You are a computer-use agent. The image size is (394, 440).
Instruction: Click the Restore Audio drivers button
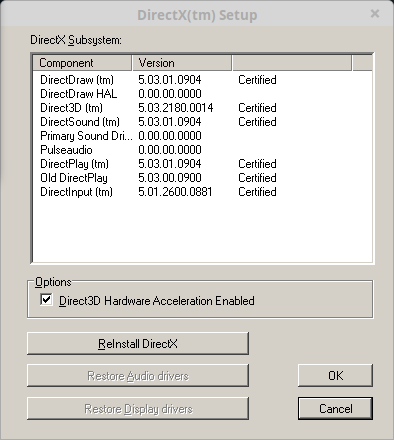138,376
